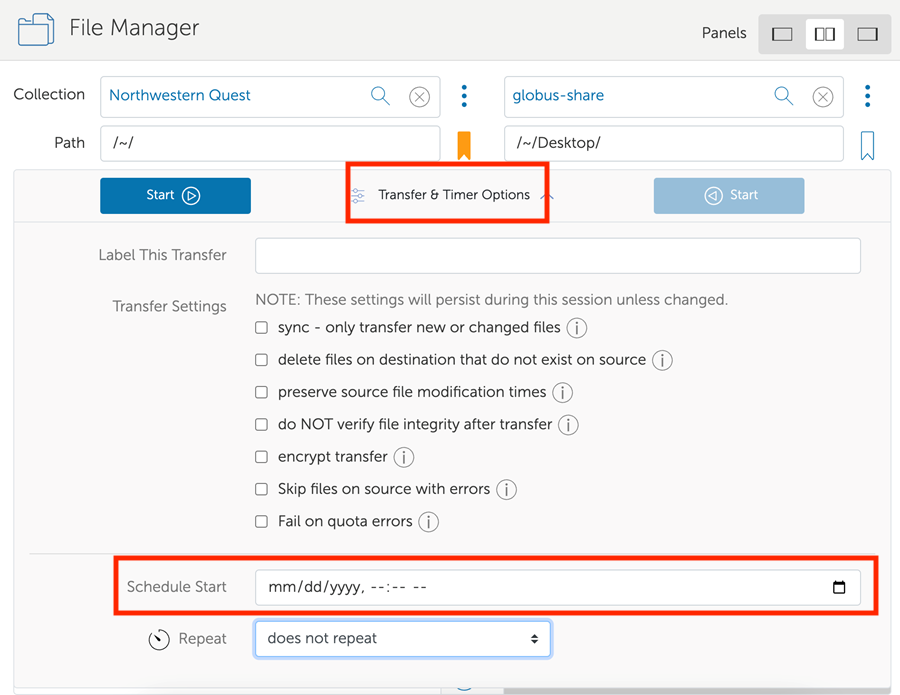Open the calendar picker in Schedule Start
Viewport: 900px width, 695px height.
point(839,587)
